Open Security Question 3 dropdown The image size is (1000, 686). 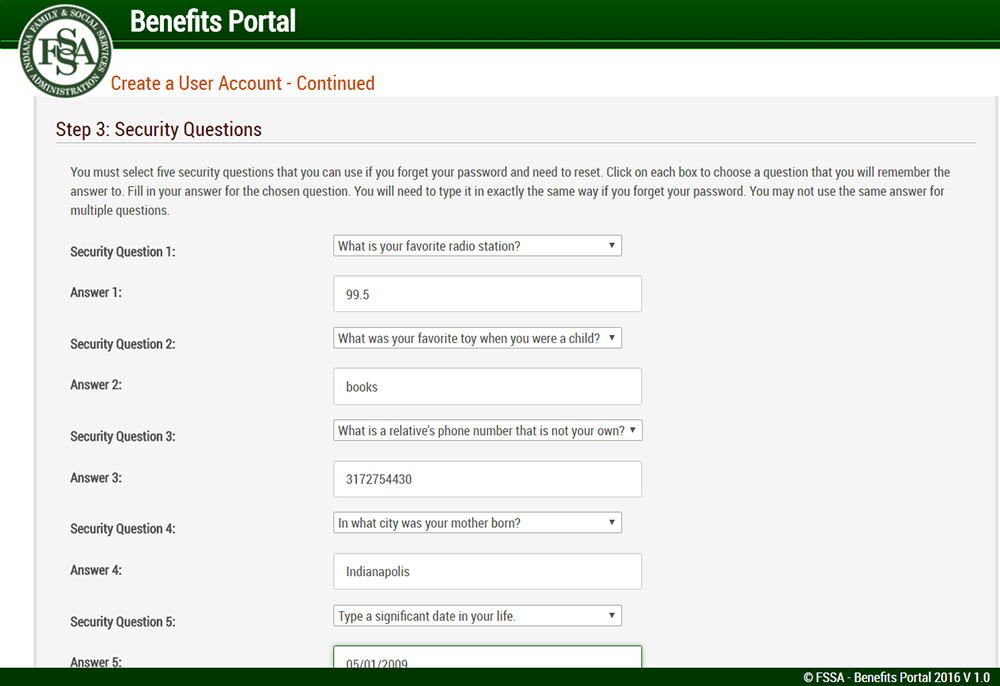point(487,430)
